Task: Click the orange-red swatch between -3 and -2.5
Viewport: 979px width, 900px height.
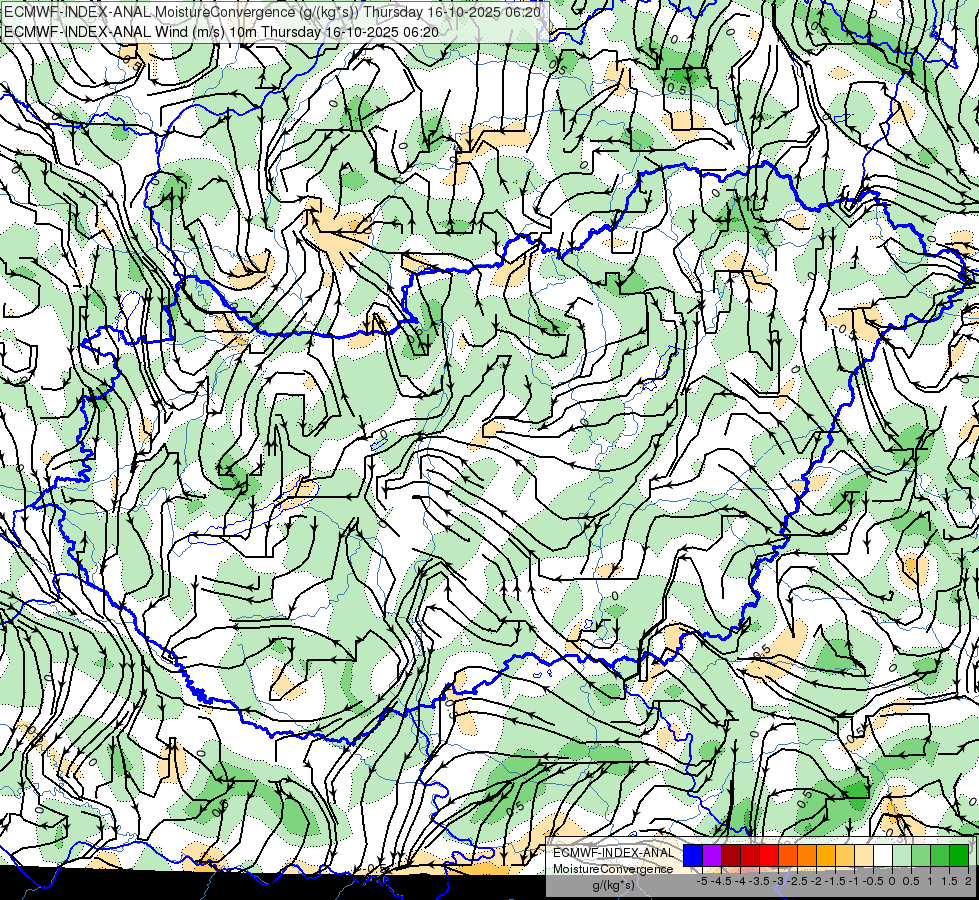Action: click(x=788, y=856)
